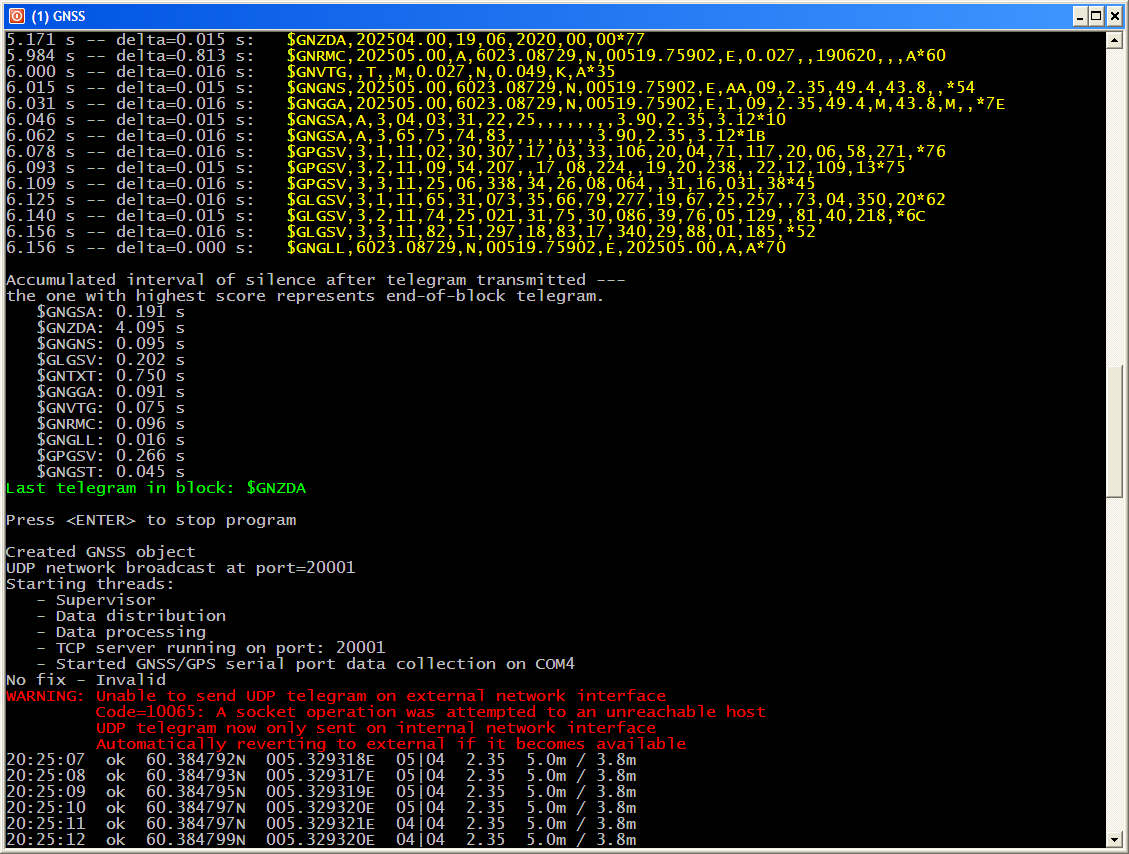Click the "Press <ENTER> to stop program" line
The width and height of the screenshot is (1129, 854).
[x=151, y=520]
